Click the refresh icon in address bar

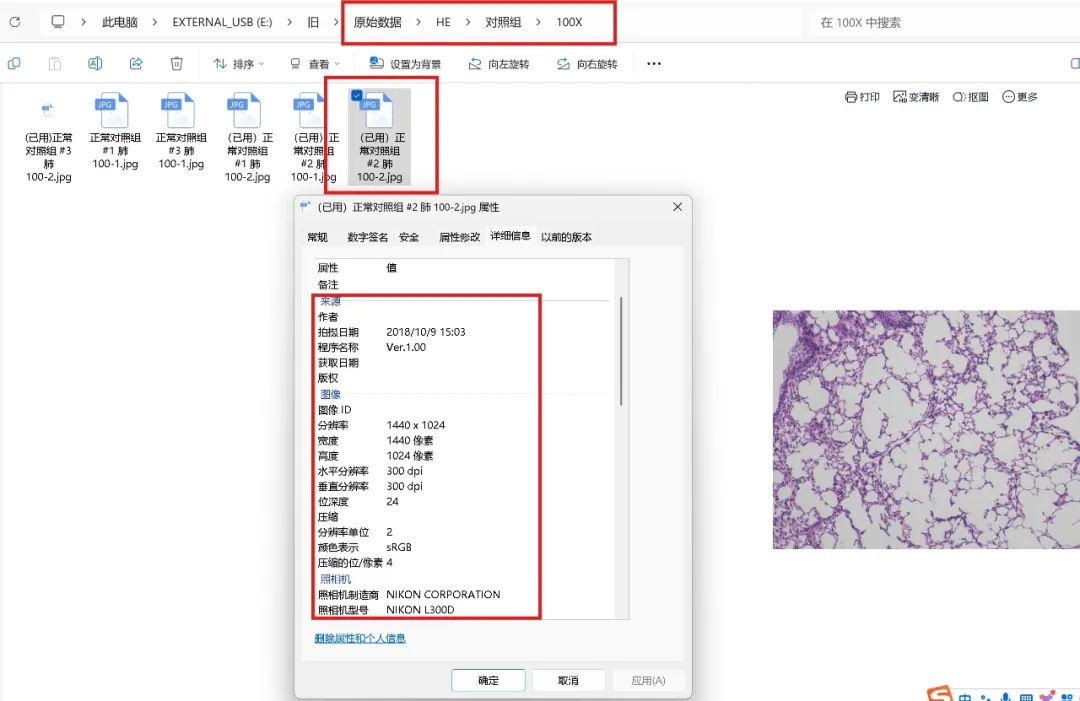click(14, 22)
